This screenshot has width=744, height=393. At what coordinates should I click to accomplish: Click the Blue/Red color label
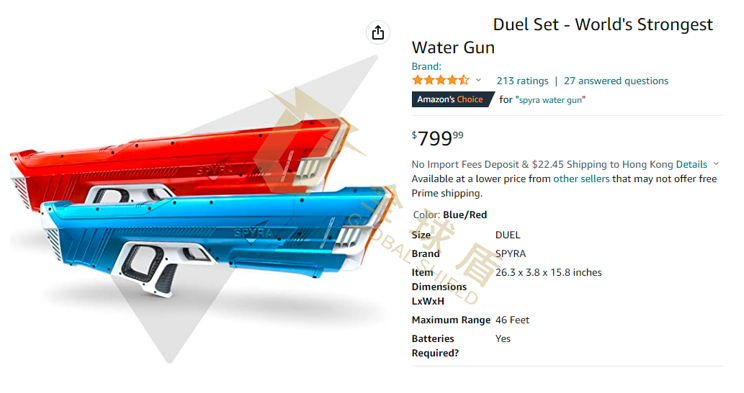pos(465,215)
